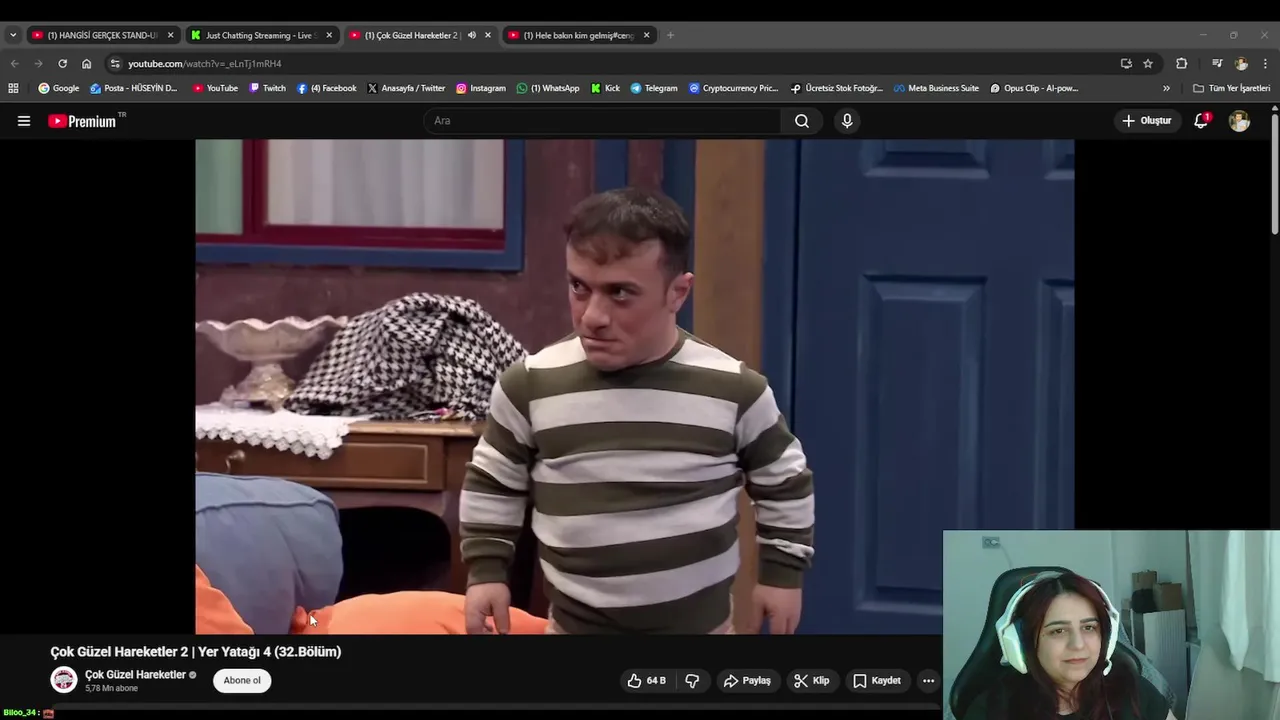Viewport: 1280px width, 720px height.
Task: Open Facebook bookmark
Action: pos(326,88)
